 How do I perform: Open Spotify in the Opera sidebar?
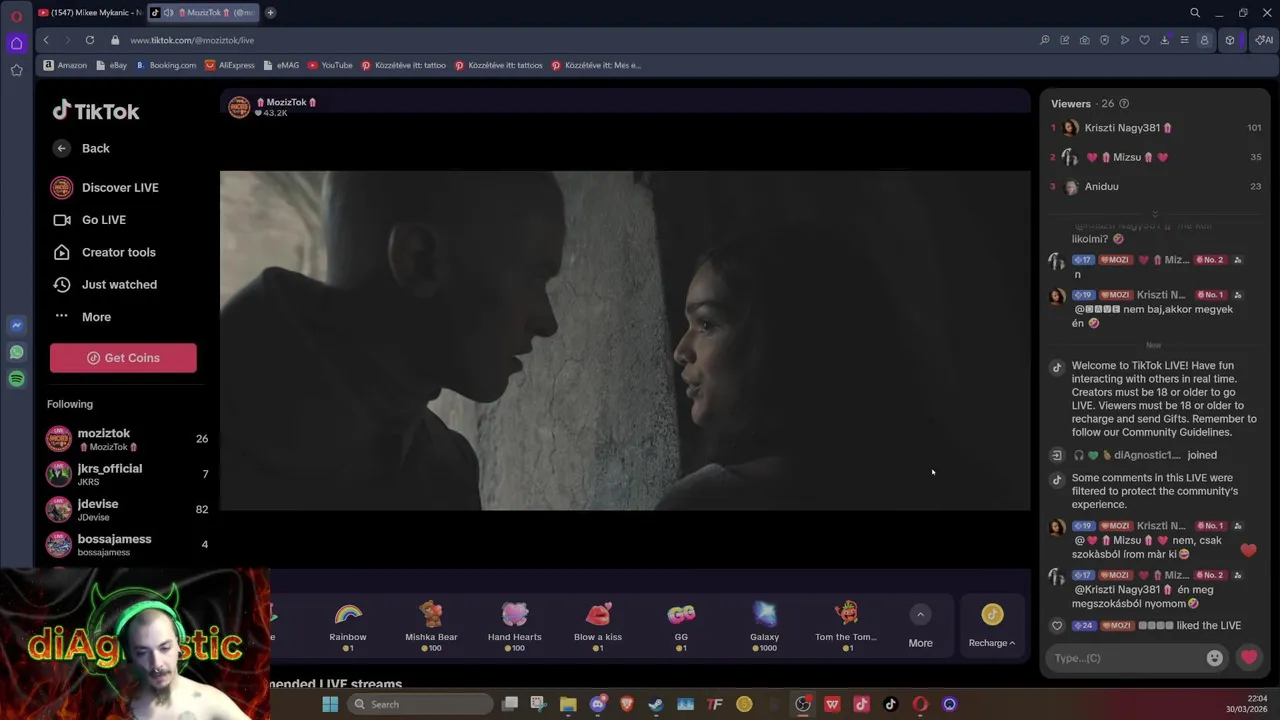click(x=16, y=379)
